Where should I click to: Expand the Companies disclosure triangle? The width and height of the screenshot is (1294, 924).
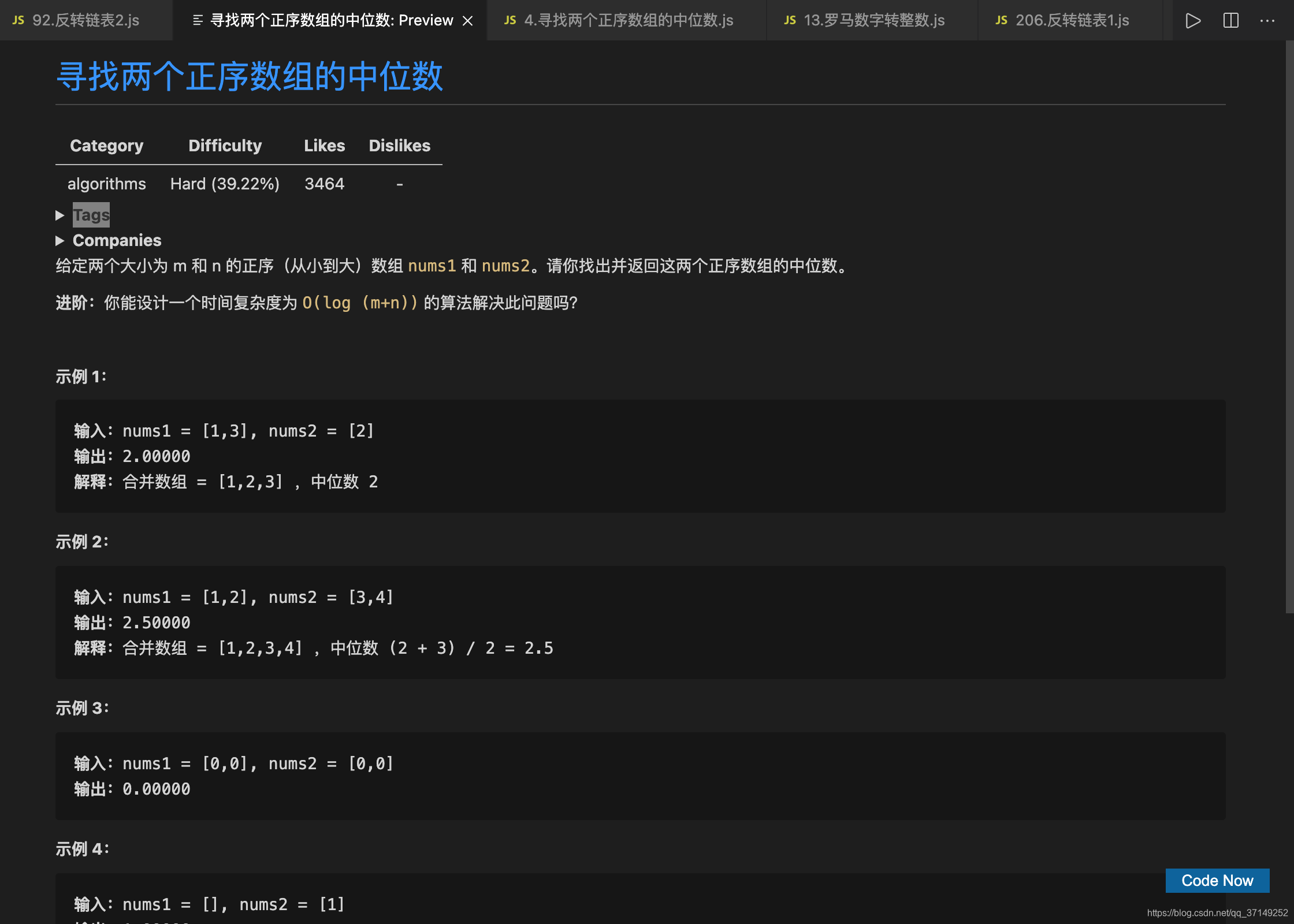(x=60, y=241)
